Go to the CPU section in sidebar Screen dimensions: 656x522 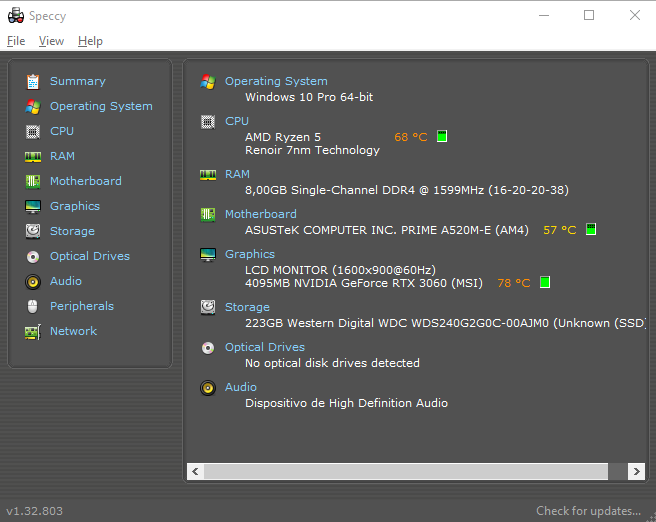[x=62, y=131]
